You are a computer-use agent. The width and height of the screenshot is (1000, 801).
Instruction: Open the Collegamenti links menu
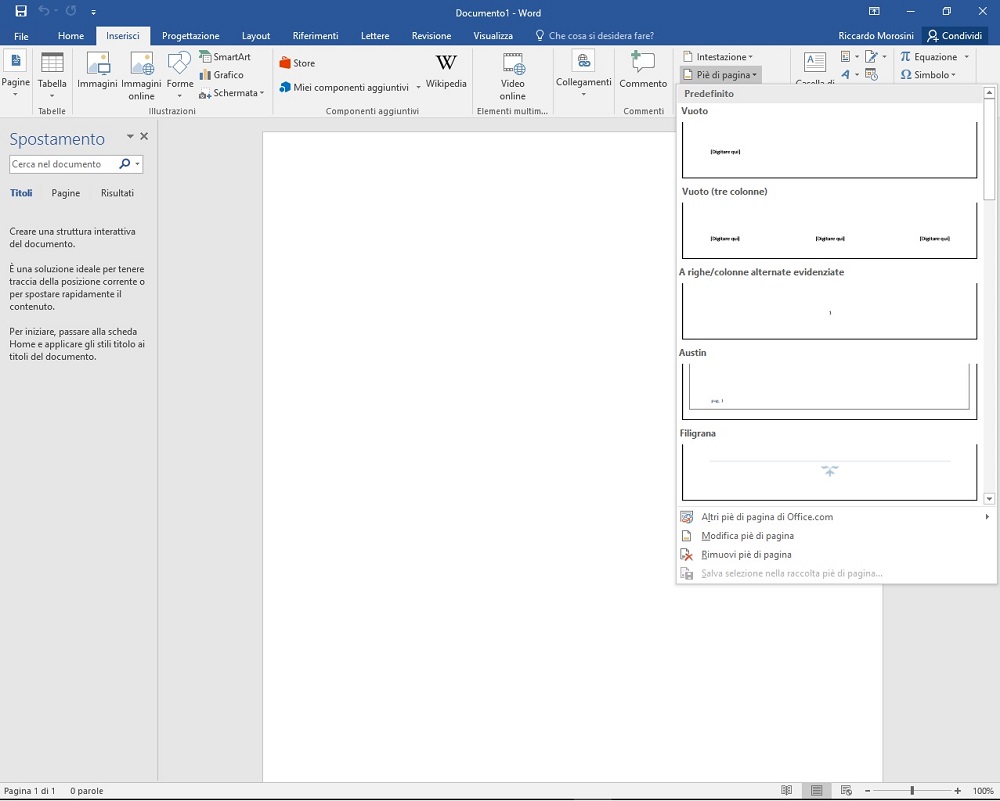coord(584,75)
